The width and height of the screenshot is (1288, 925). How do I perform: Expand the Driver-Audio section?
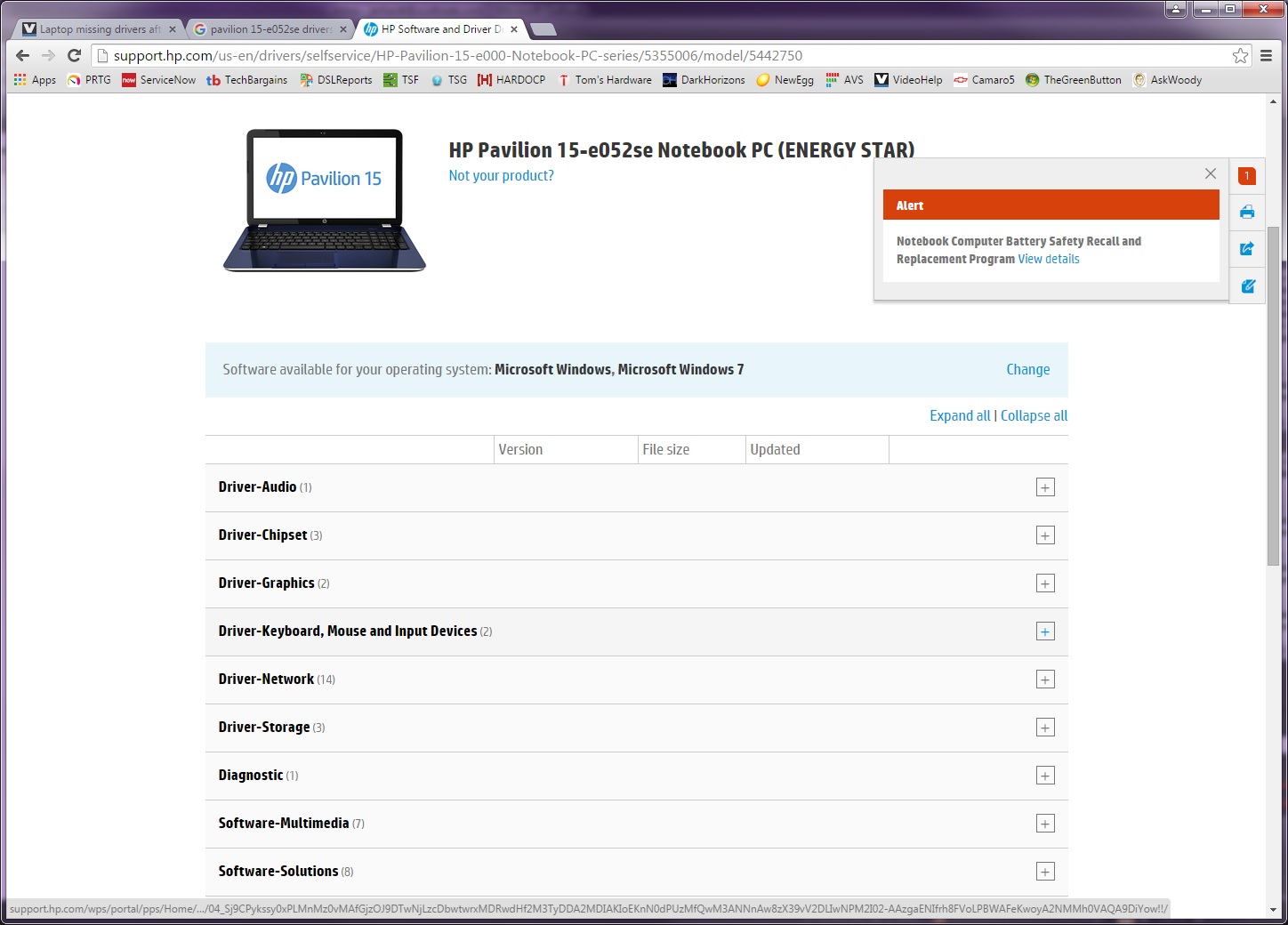(x=1045, y=487)
